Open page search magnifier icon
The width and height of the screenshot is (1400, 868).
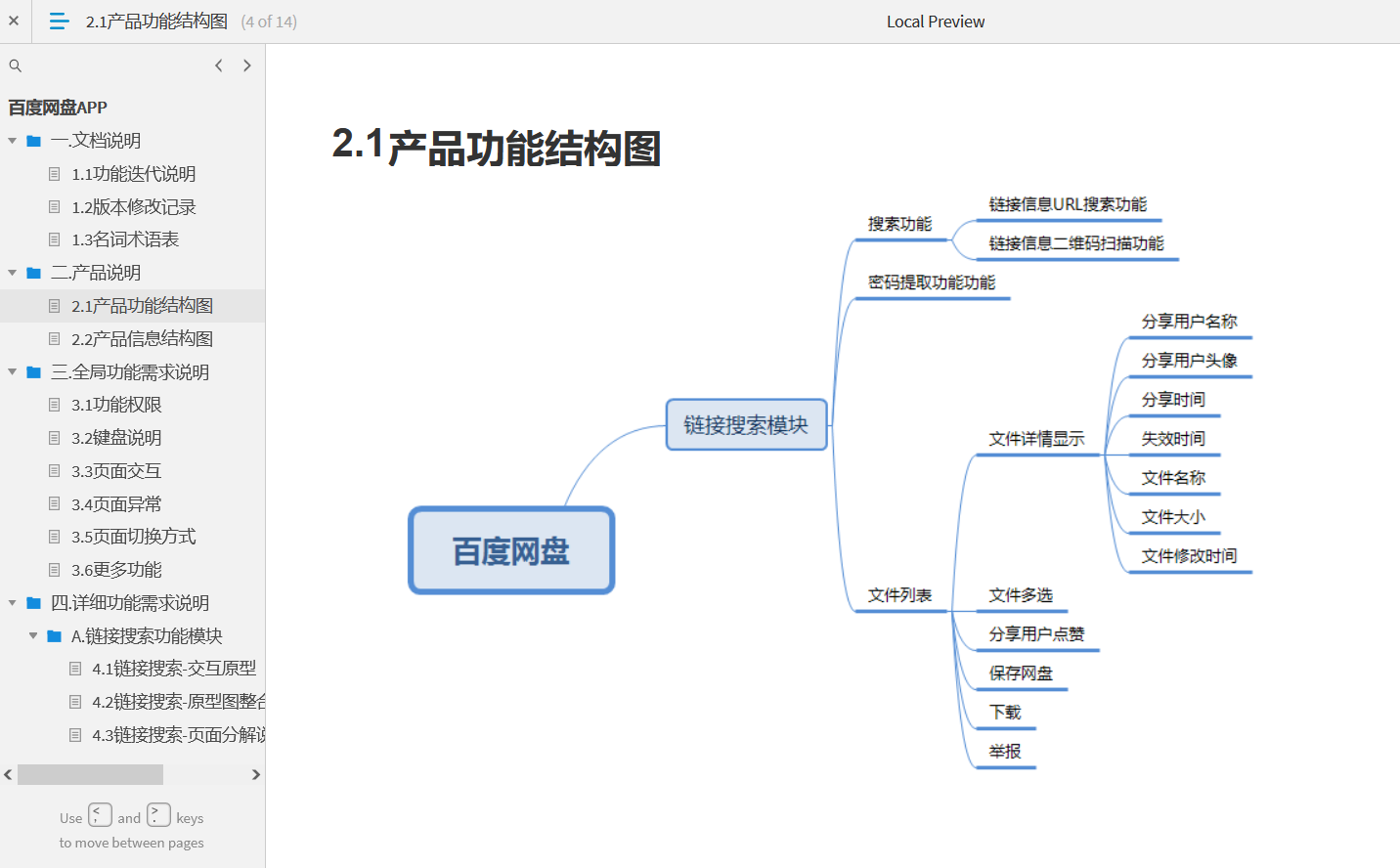[x=15, y=65]
